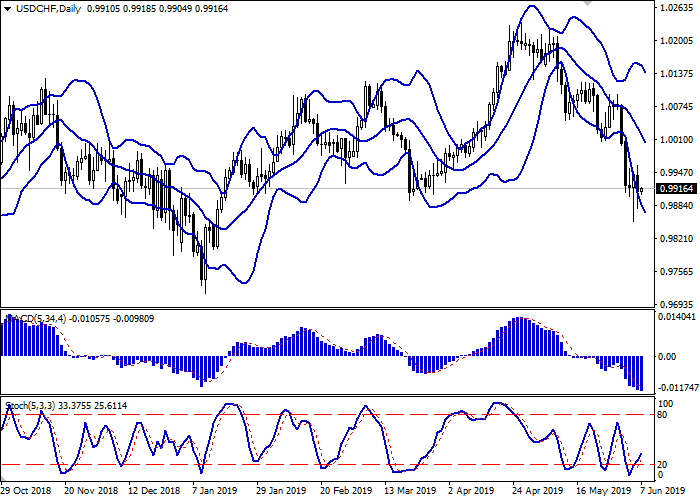Click the MACD 0.00 zero level label
The height and width of the screenshot is (500, 700).
(666, 356)
